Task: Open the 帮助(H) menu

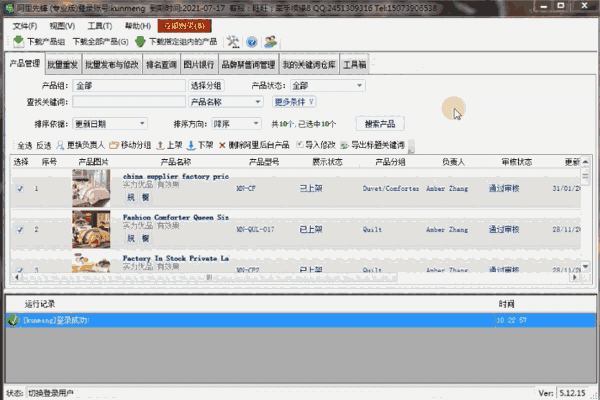Action: pyautogui.click(x=138, y=26)
